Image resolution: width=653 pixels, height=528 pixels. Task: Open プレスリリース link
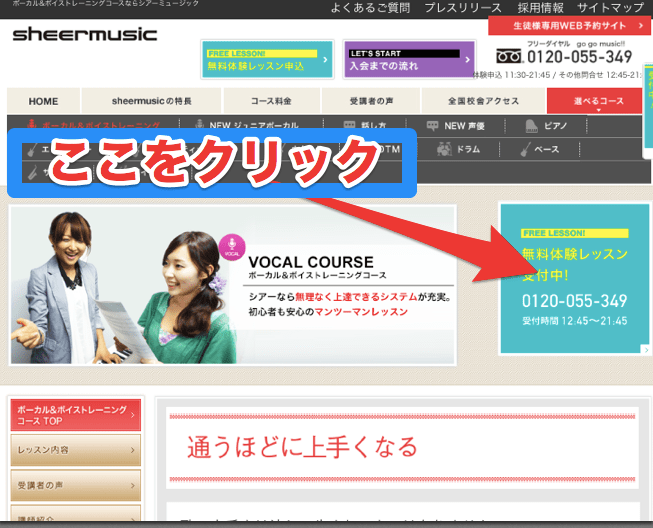(x=463, y=8)
